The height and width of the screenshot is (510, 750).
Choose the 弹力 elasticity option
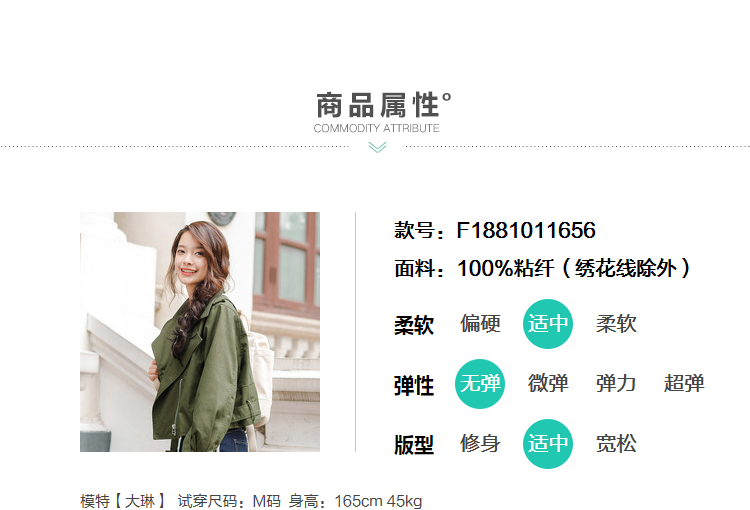[x=616, y=384]
